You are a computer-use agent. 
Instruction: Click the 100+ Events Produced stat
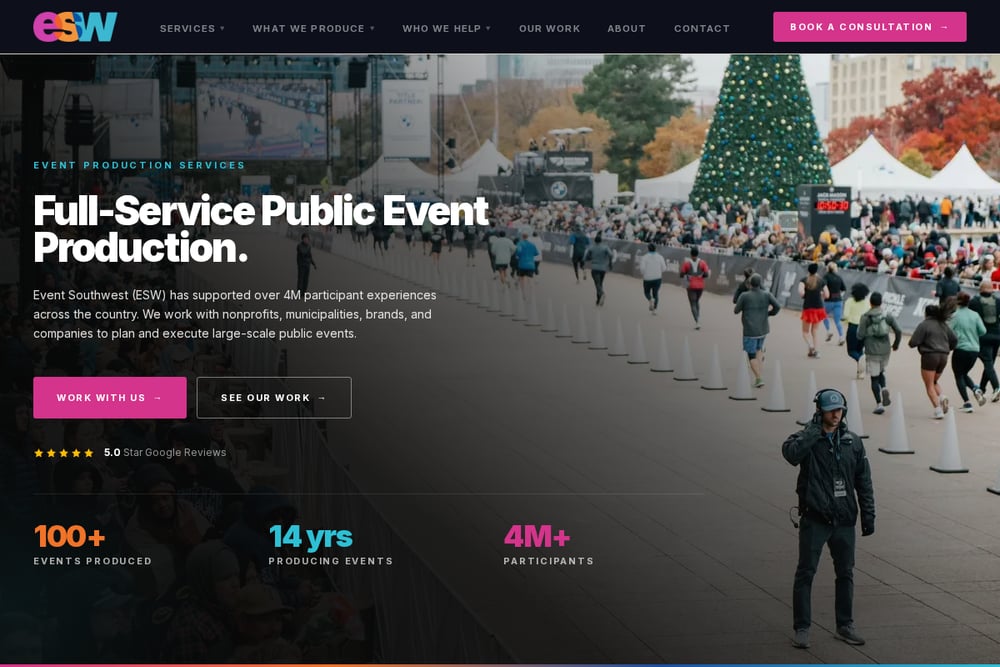pos(93,545)
